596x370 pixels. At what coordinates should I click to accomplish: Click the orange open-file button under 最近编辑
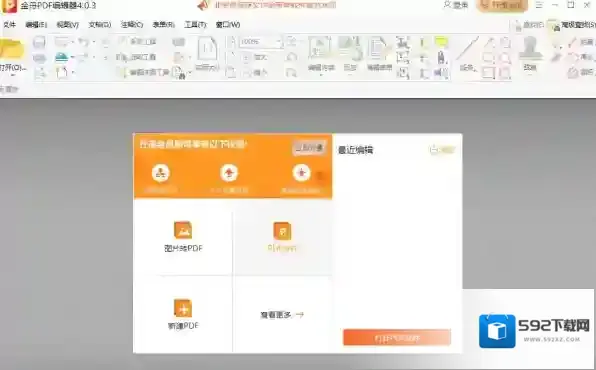pos(397,337)
